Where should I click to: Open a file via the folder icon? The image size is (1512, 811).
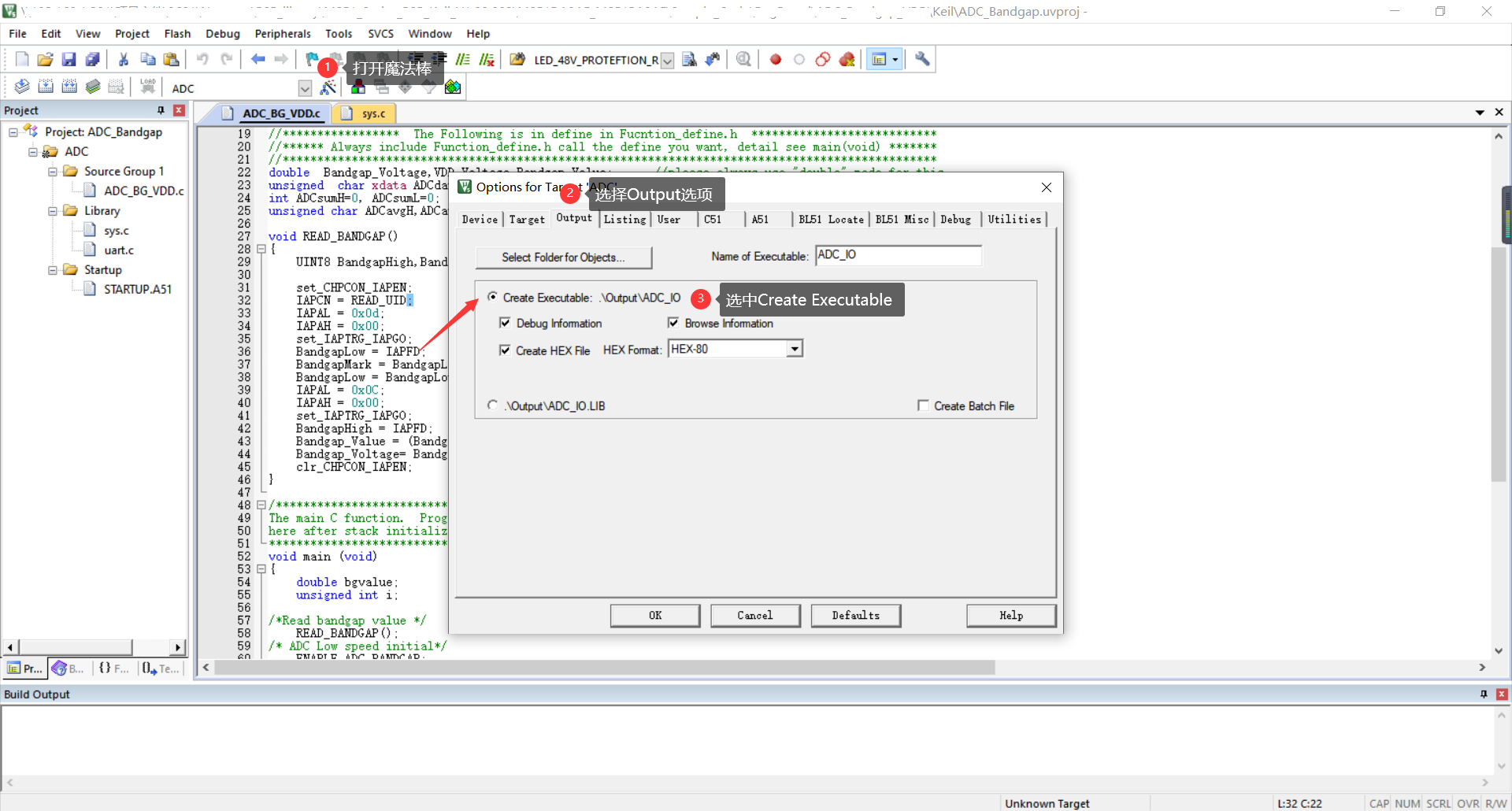click(46, 60)
